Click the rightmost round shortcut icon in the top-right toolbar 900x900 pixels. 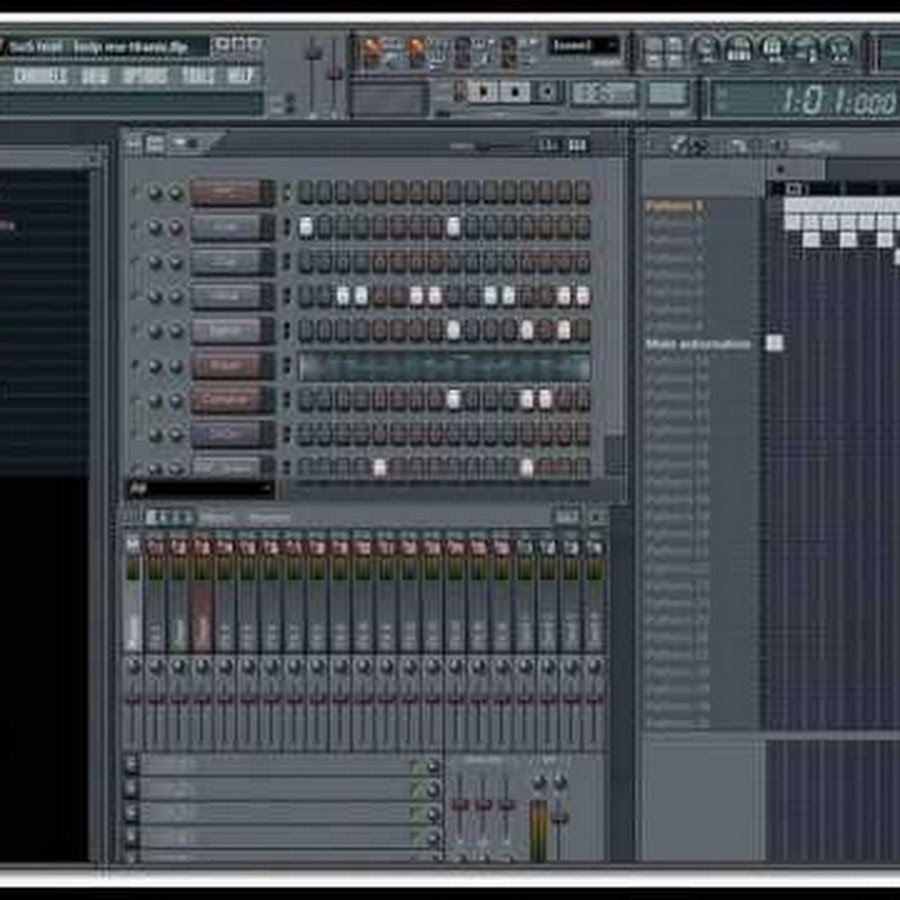point(840,48)
